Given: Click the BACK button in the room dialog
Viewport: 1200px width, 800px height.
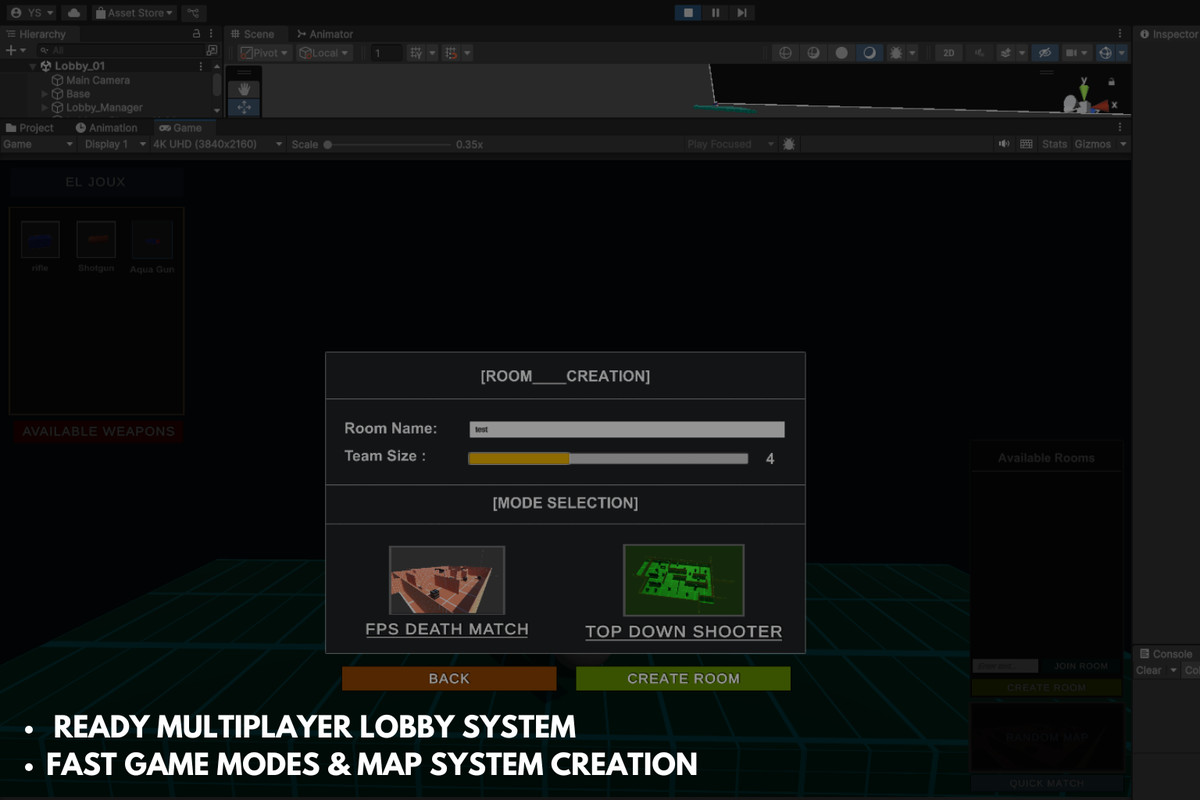Looking at the screenshot, I should click(449, 678).
